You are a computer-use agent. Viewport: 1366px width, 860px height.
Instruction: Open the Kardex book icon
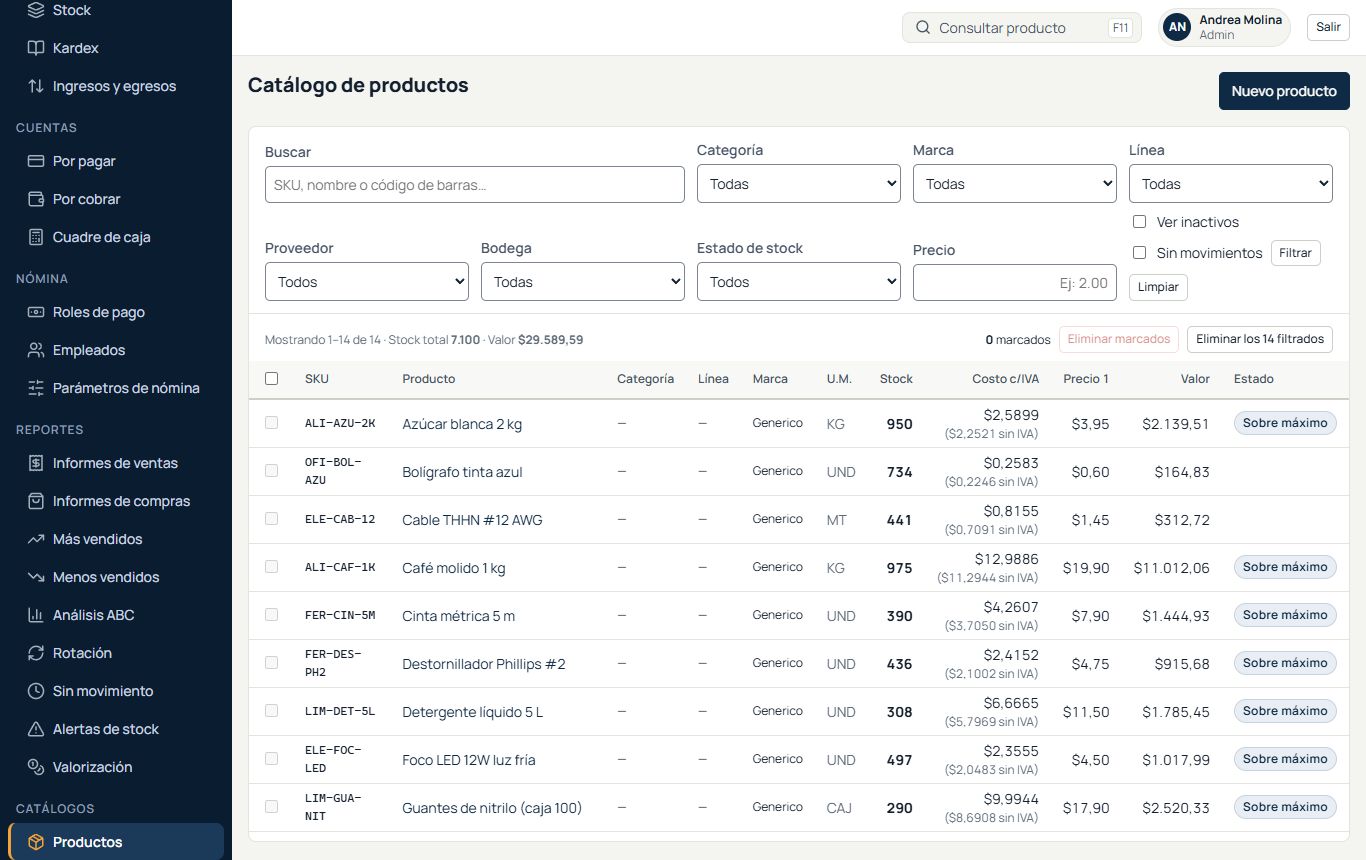coord(36,48)
